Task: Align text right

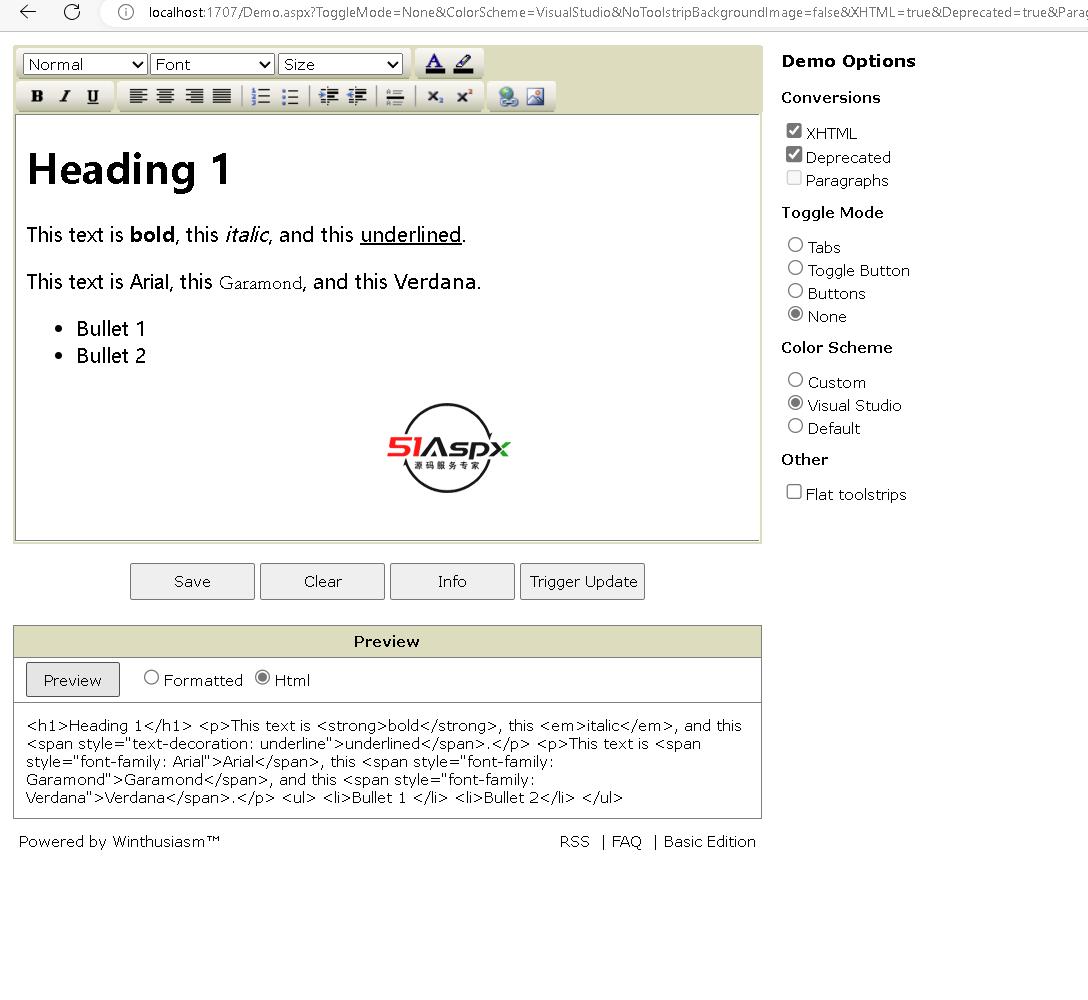Action: click(194, 96)
